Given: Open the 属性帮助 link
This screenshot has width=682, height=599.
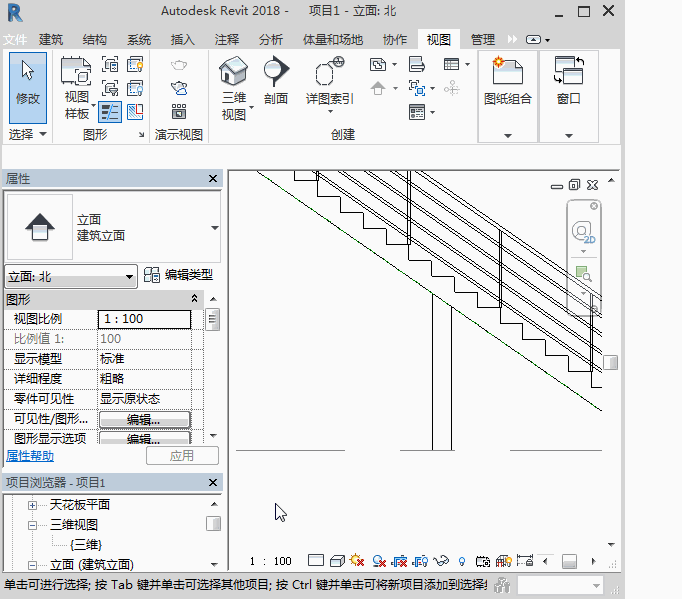Looking at the screenshot, I should (x=30, y=456).
